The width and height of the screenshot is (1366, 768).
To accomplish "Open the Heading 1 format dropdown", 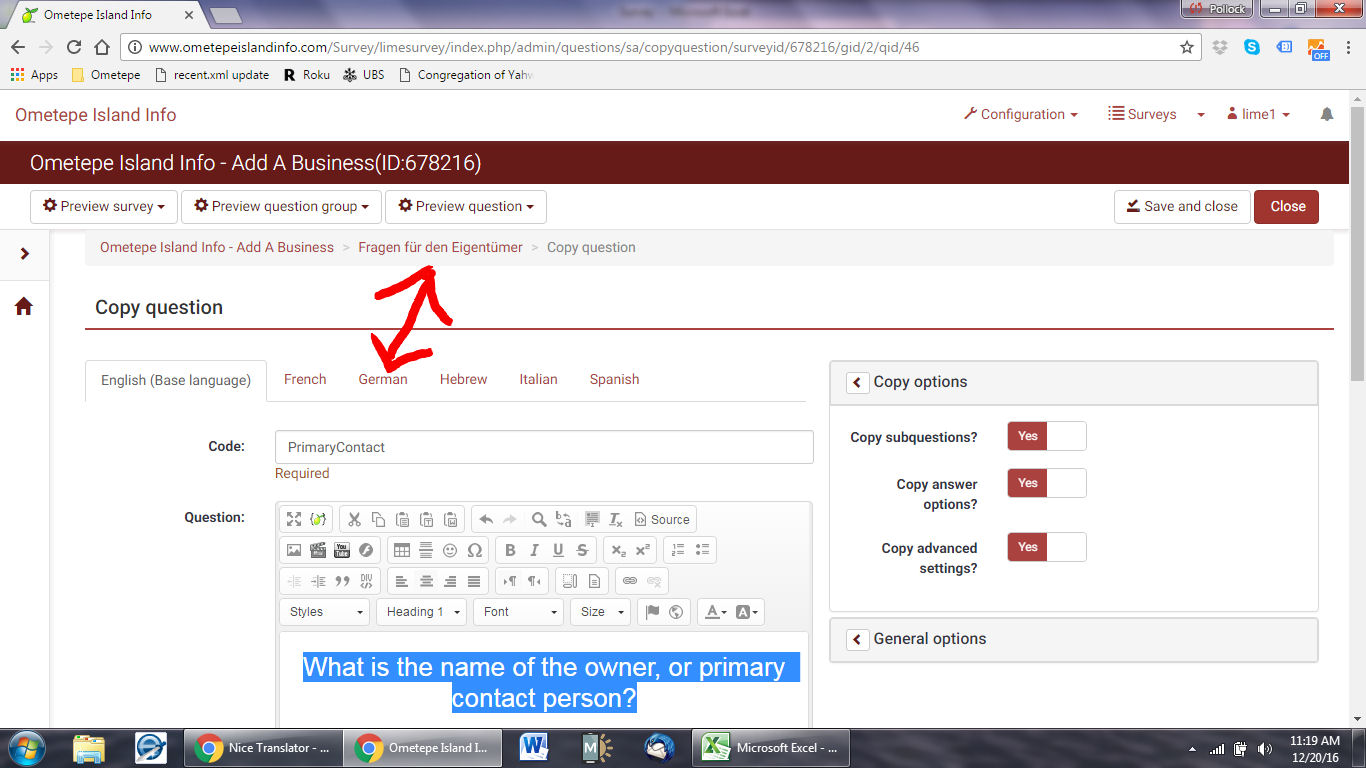I will pos(423,612).
